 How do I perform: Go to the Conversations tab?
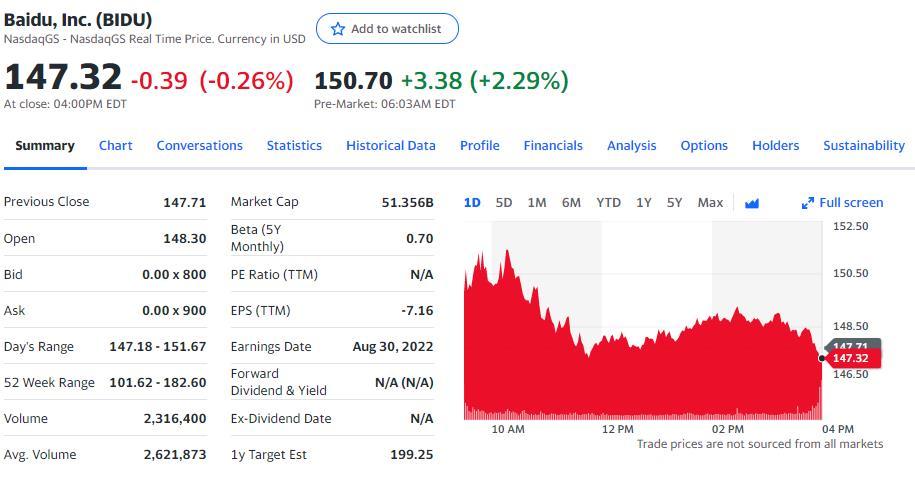(200, 145)
